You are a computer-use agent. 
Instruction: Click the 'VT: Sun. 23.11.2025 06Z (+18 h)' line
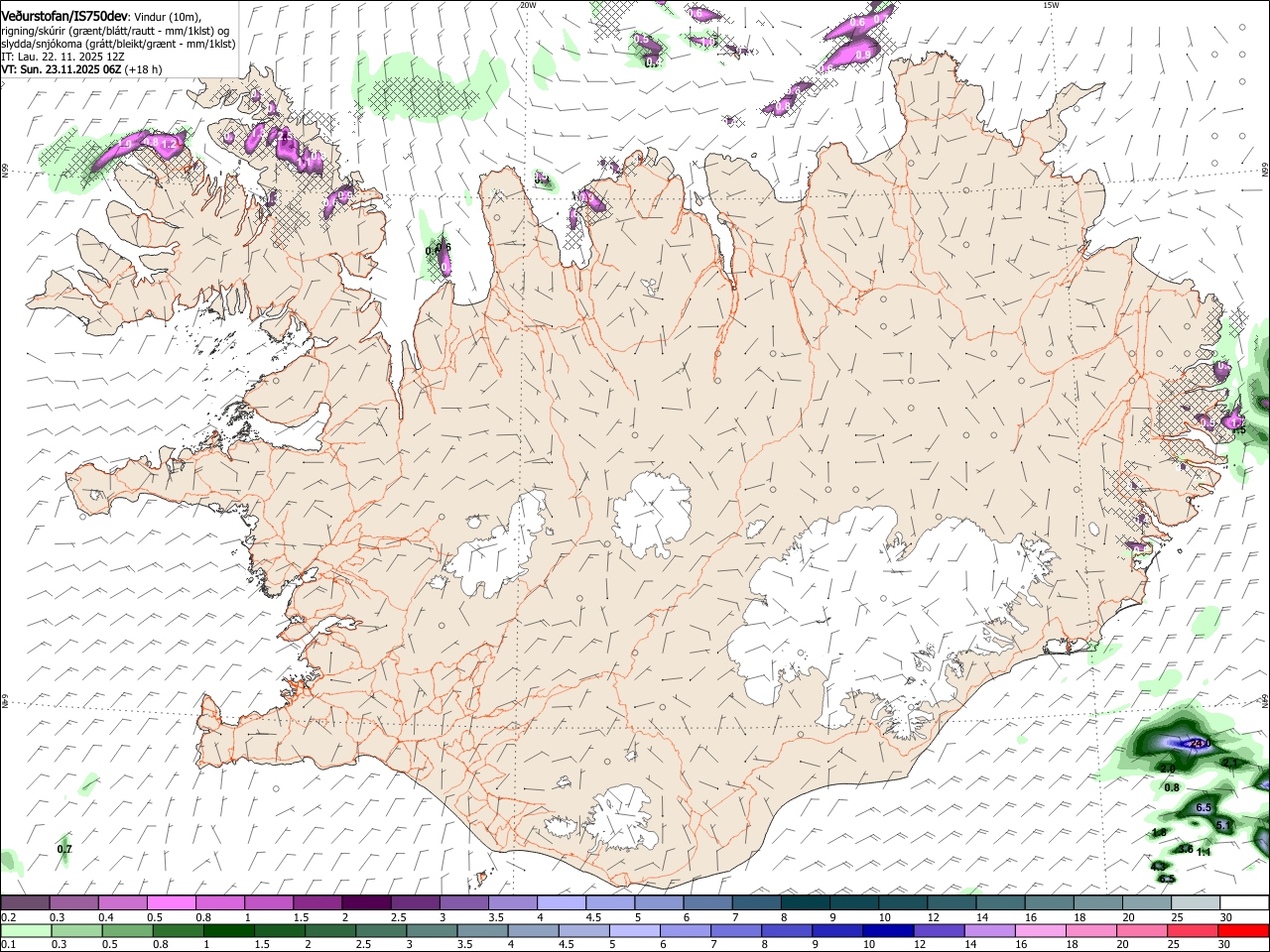81,69
